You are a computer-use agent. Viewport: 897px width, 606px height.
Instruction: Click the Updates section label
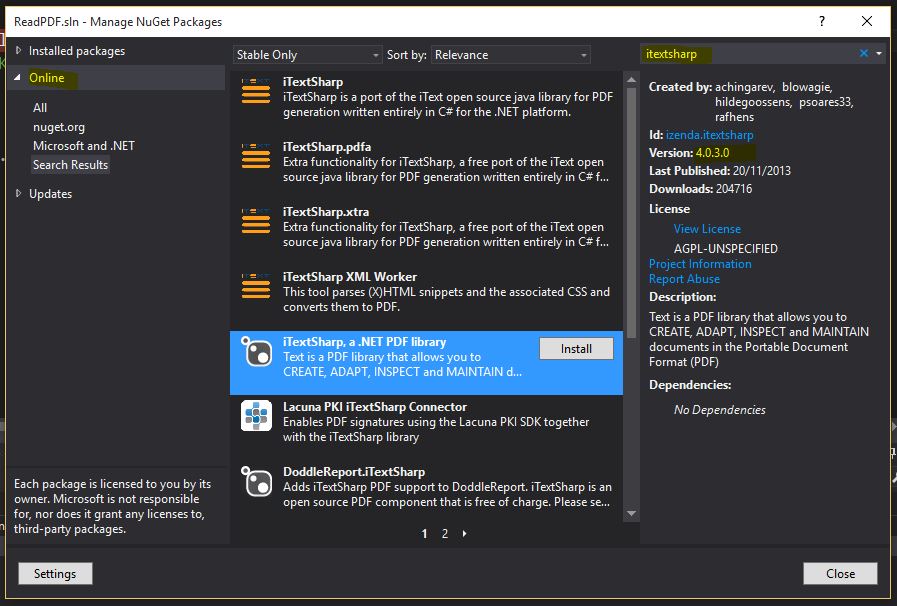[51, 194]
